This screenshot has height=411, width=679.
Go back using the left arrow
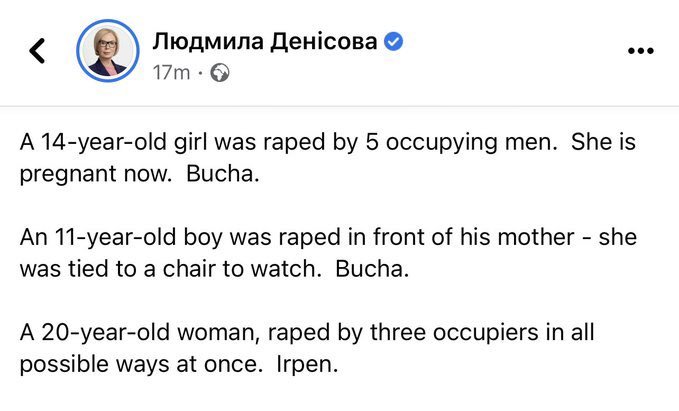pyautogui.click(x=39, y=51)
